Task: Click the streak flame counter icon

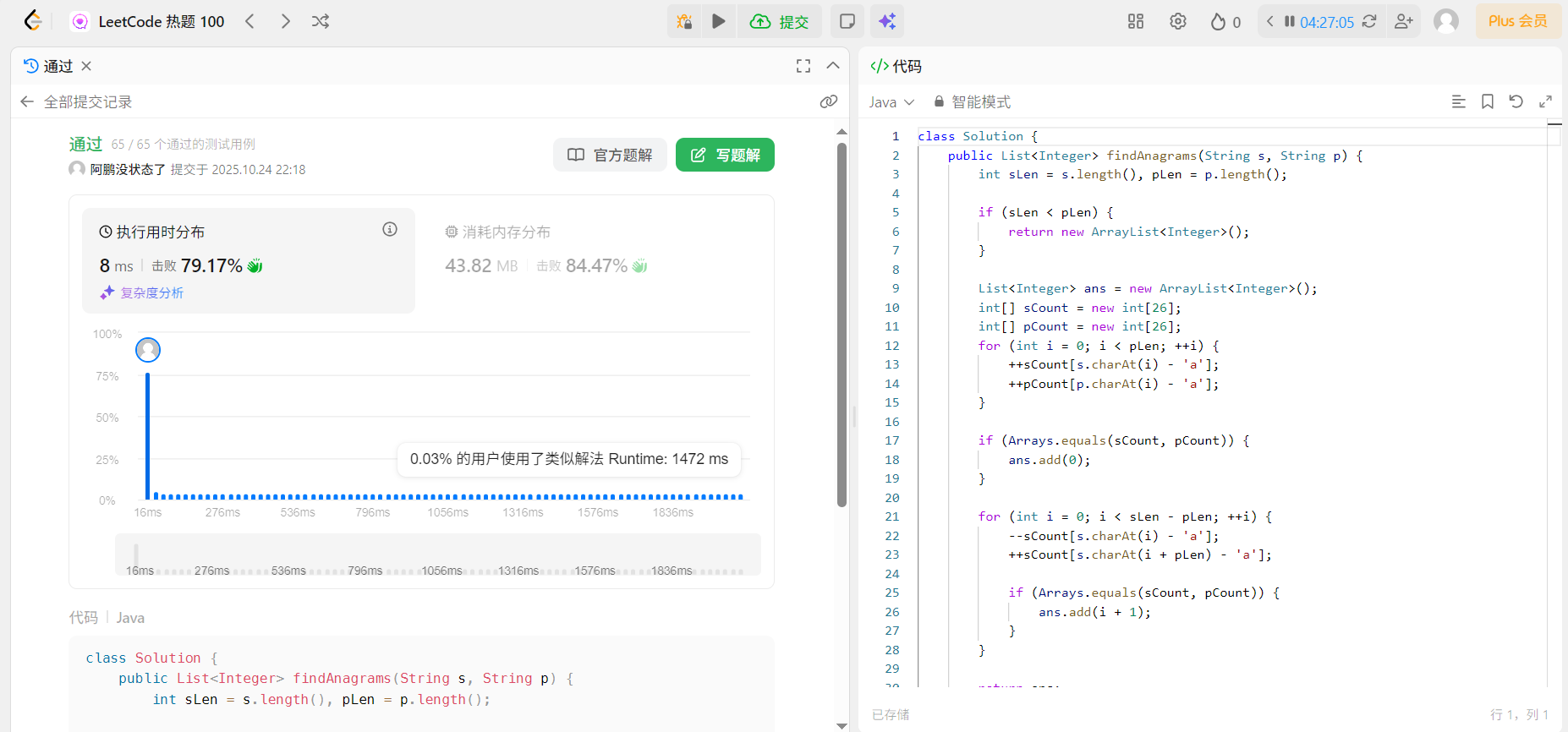Action: 1225,21
